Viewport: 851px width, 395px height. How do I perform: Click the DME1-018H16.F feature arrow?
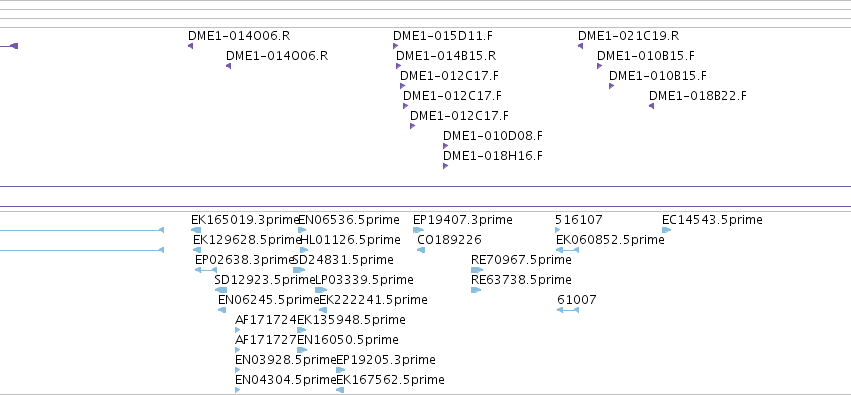click(446, 166)
